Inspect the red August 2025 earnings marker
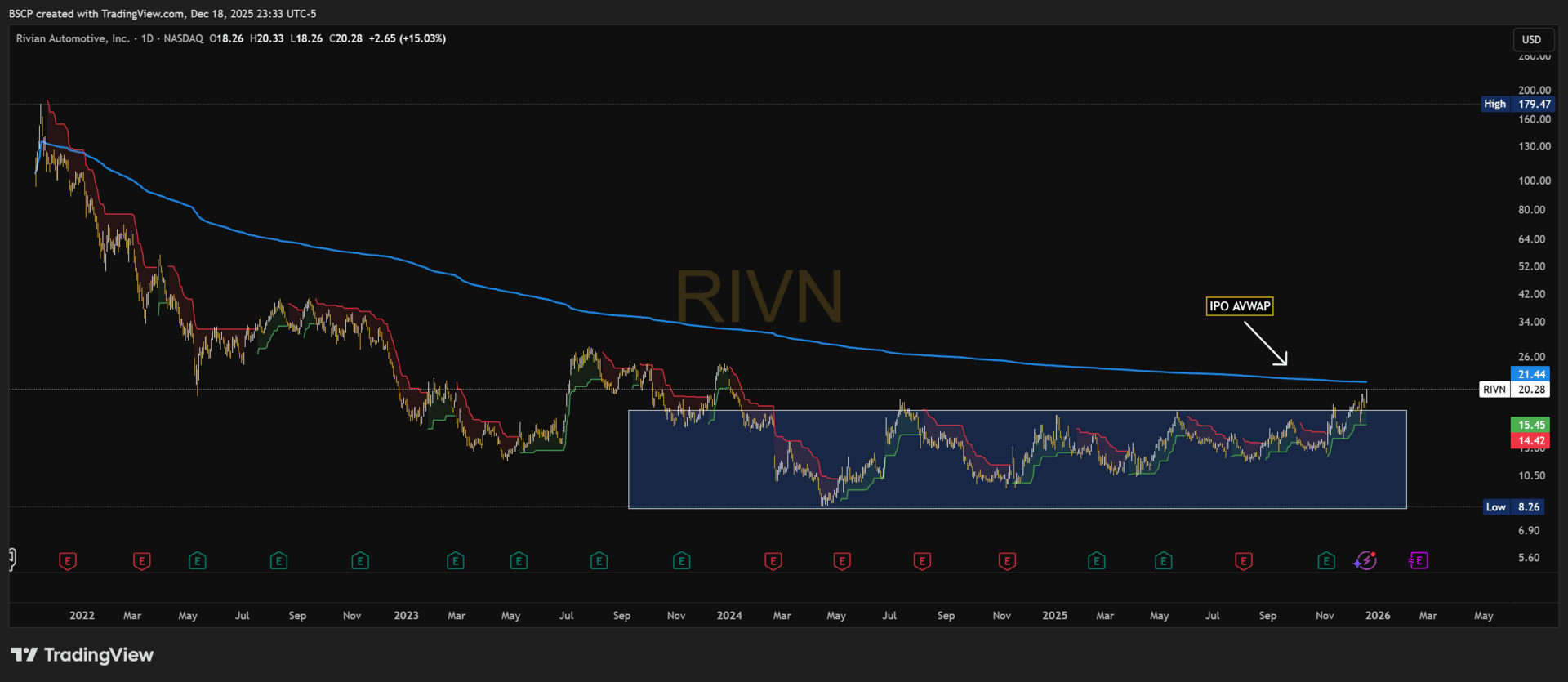 [x=1244, y=561]
